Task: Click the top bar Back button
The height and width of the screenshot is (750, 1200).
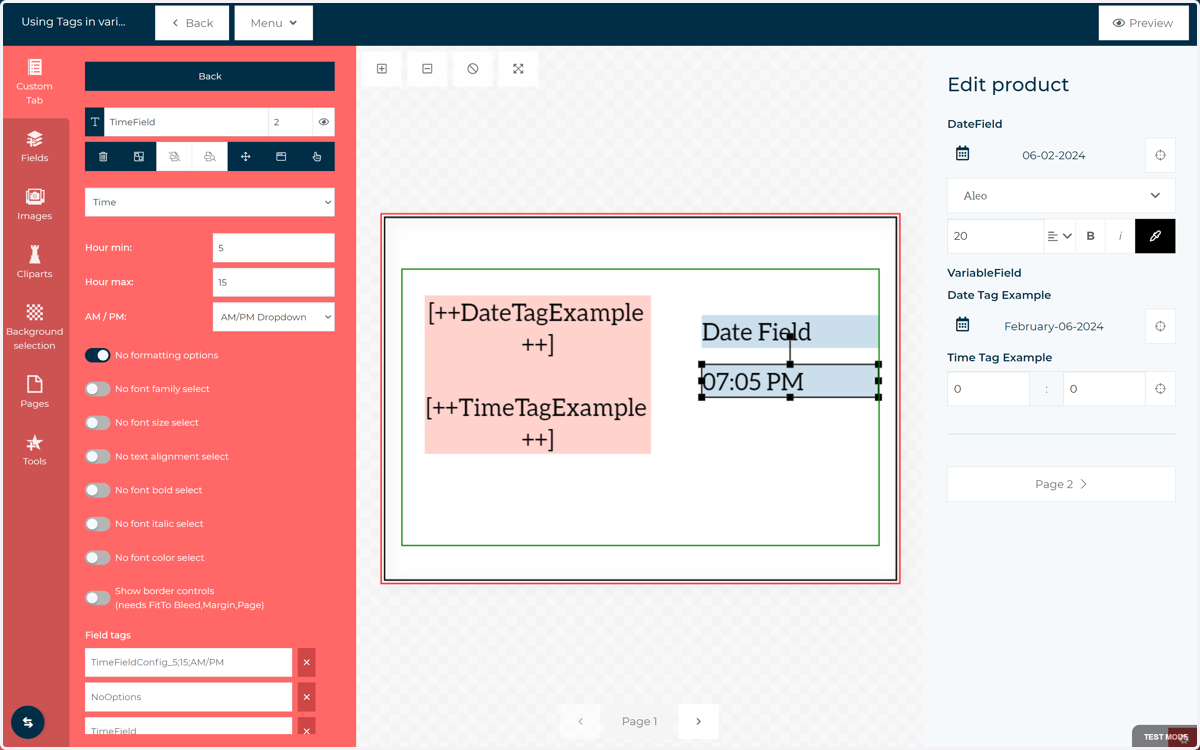Action: 192,23
